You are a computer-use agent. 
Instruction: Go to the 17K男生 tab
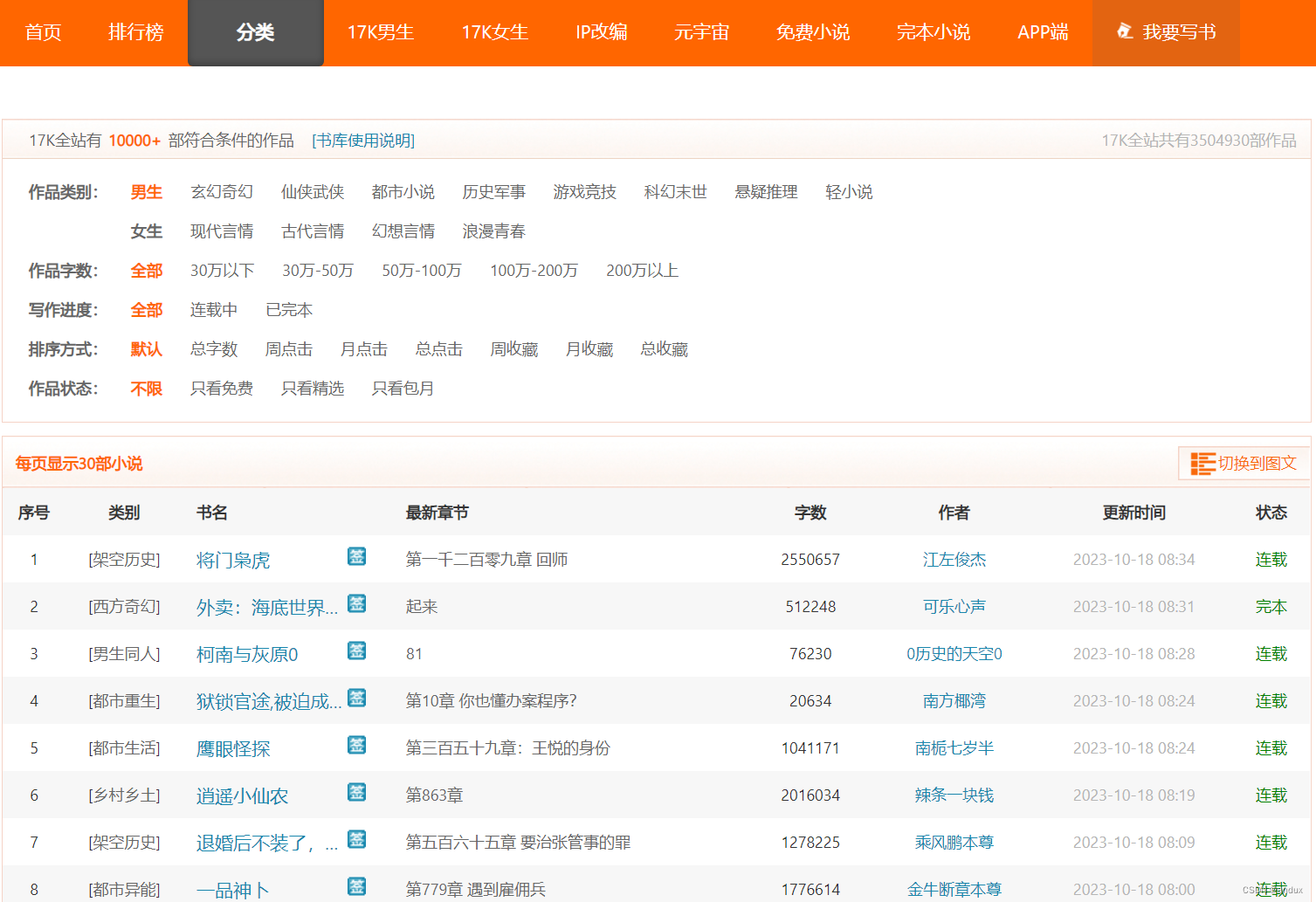(x=381, y=32)
